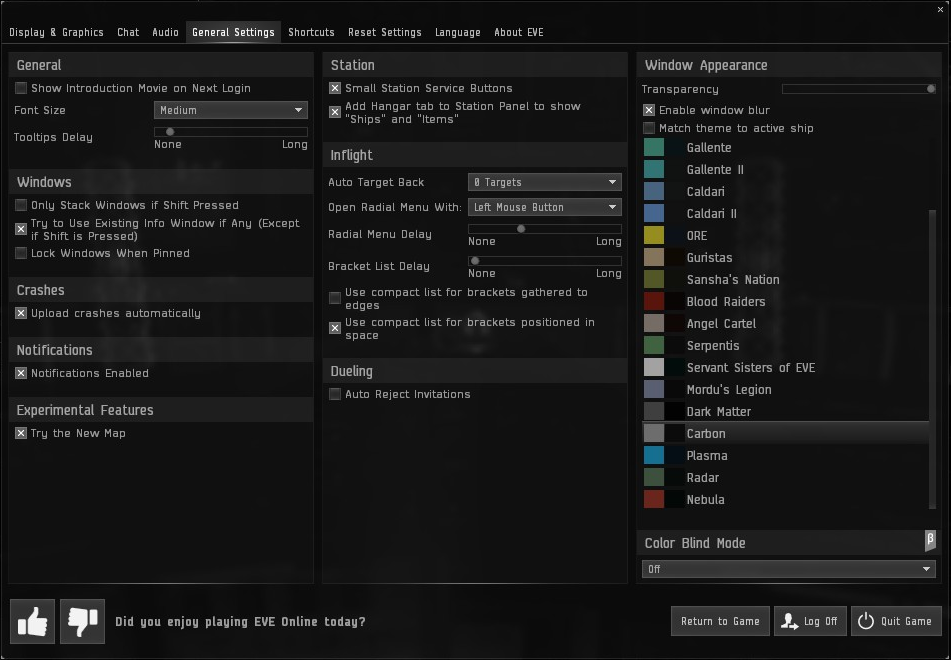951x660 pixels.
Task: Enable Match theme to active ship
Action: point(649,128)
